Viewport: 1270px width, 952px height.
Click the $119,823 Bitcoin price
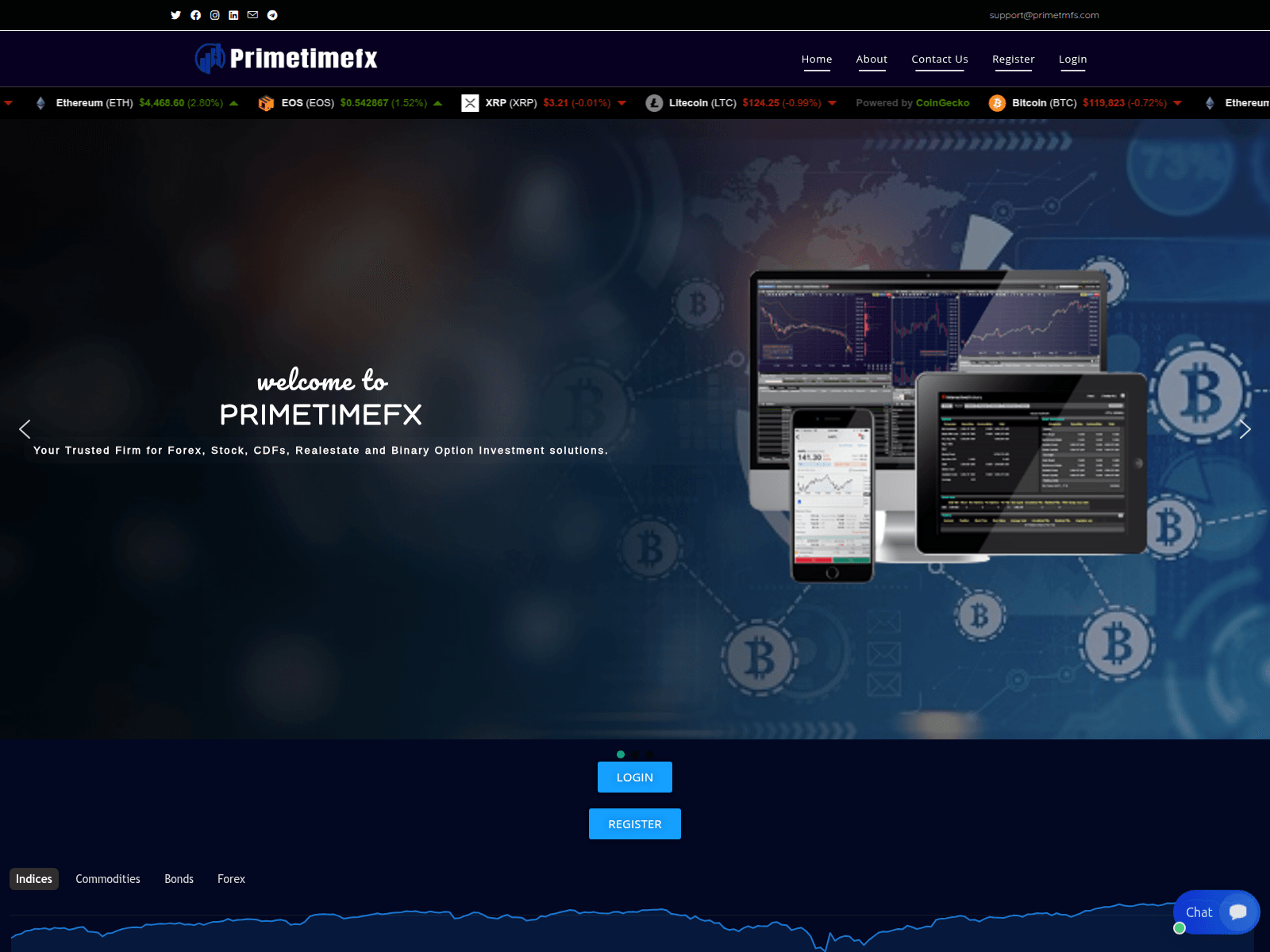point(1104,103)
